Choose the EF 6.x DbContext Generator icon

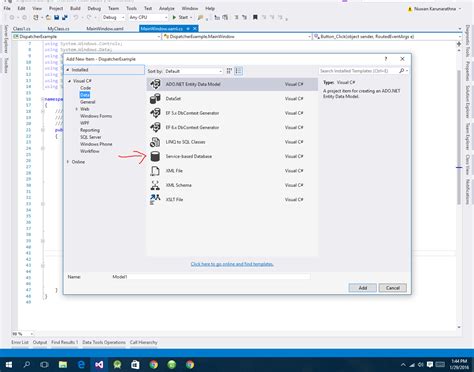tap(155, 127)
